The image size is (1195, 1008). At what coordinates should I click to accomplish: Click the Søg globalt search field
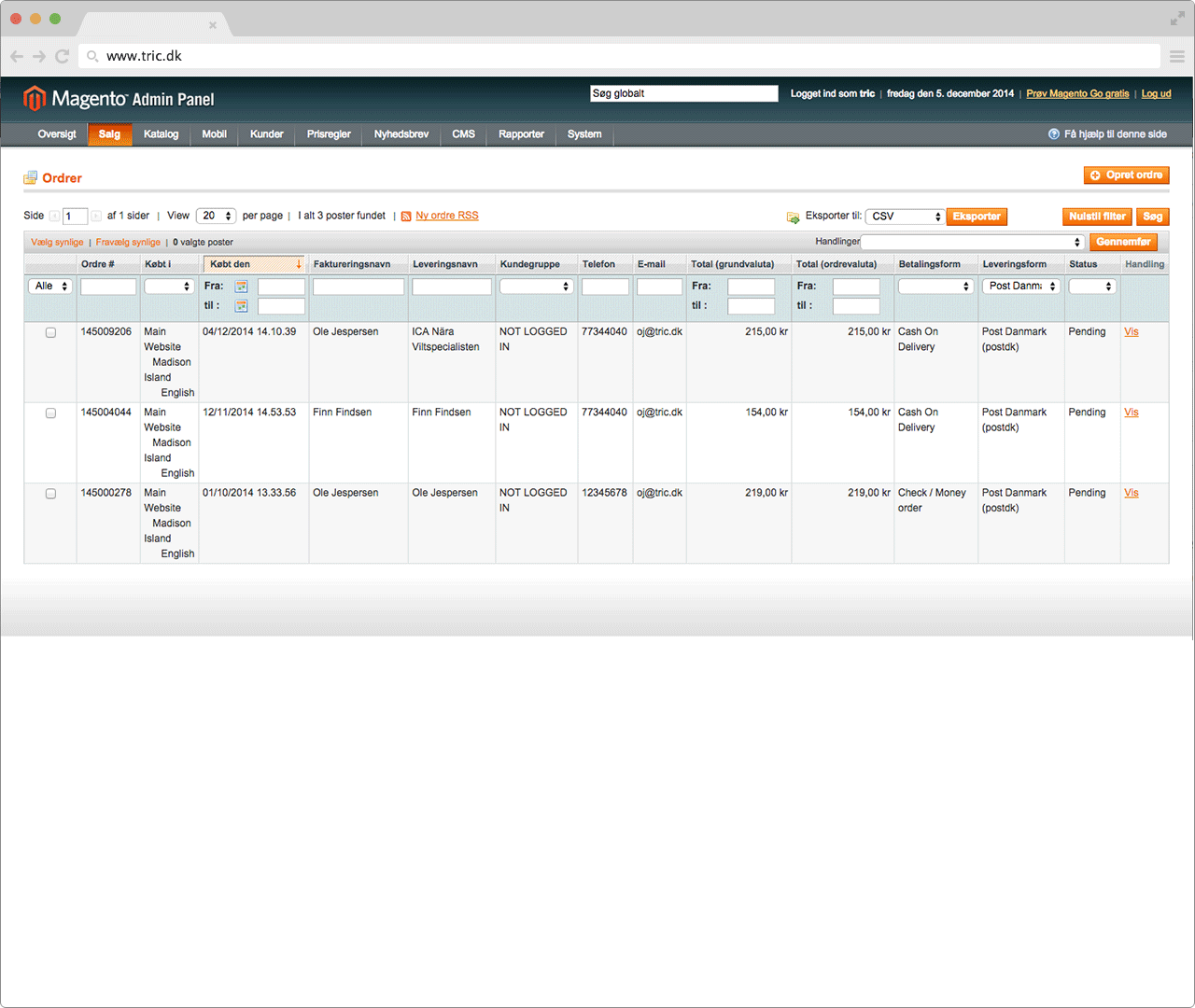[683, 93]
